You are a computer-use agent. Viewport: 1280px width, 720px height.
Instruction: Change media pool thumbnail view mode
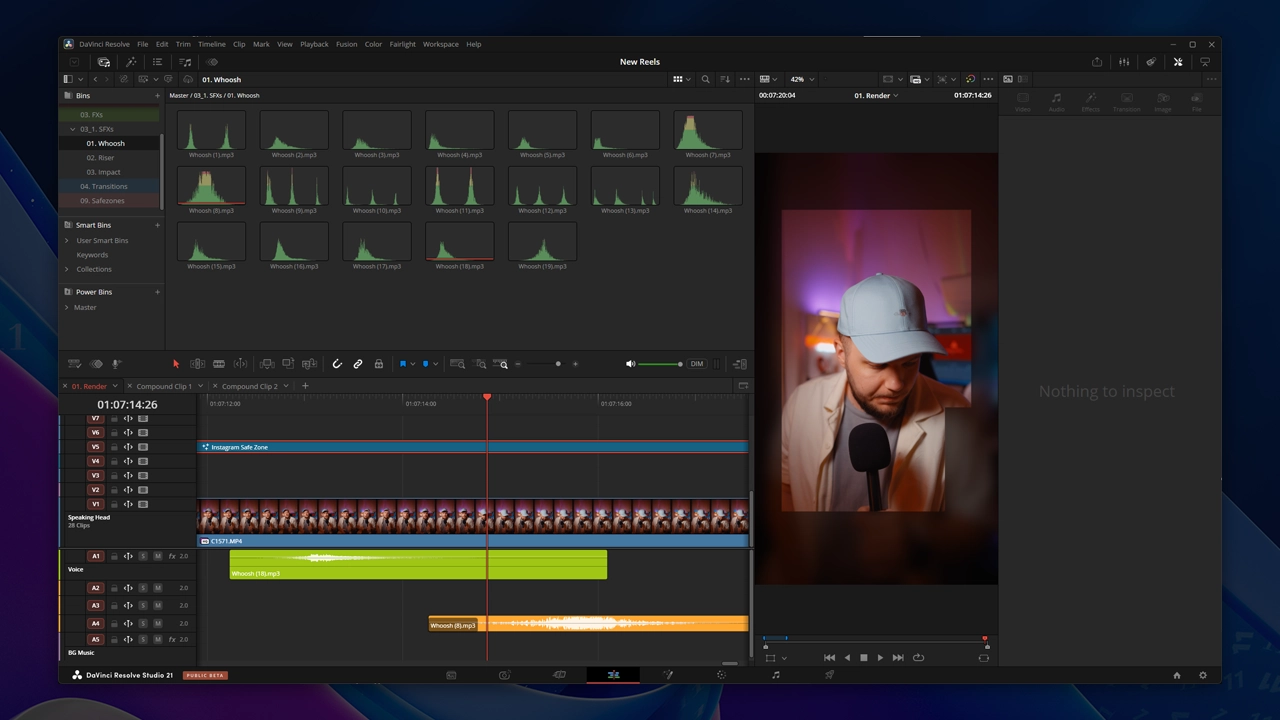pyautogui.click(x=677, y=79)
